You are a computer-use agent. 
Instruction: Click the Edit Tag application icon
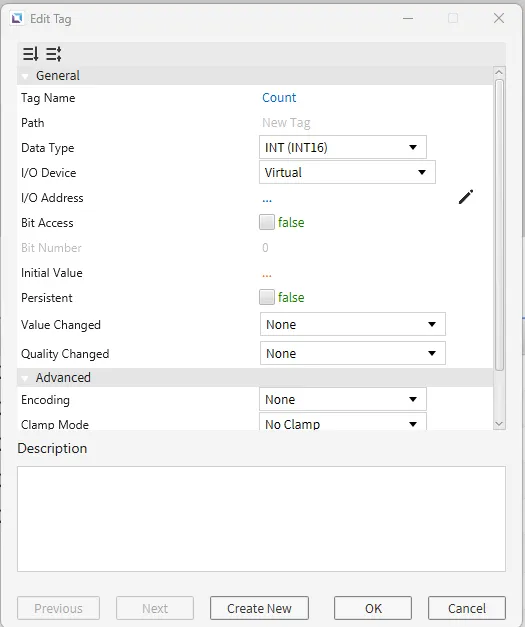[17, 18]
